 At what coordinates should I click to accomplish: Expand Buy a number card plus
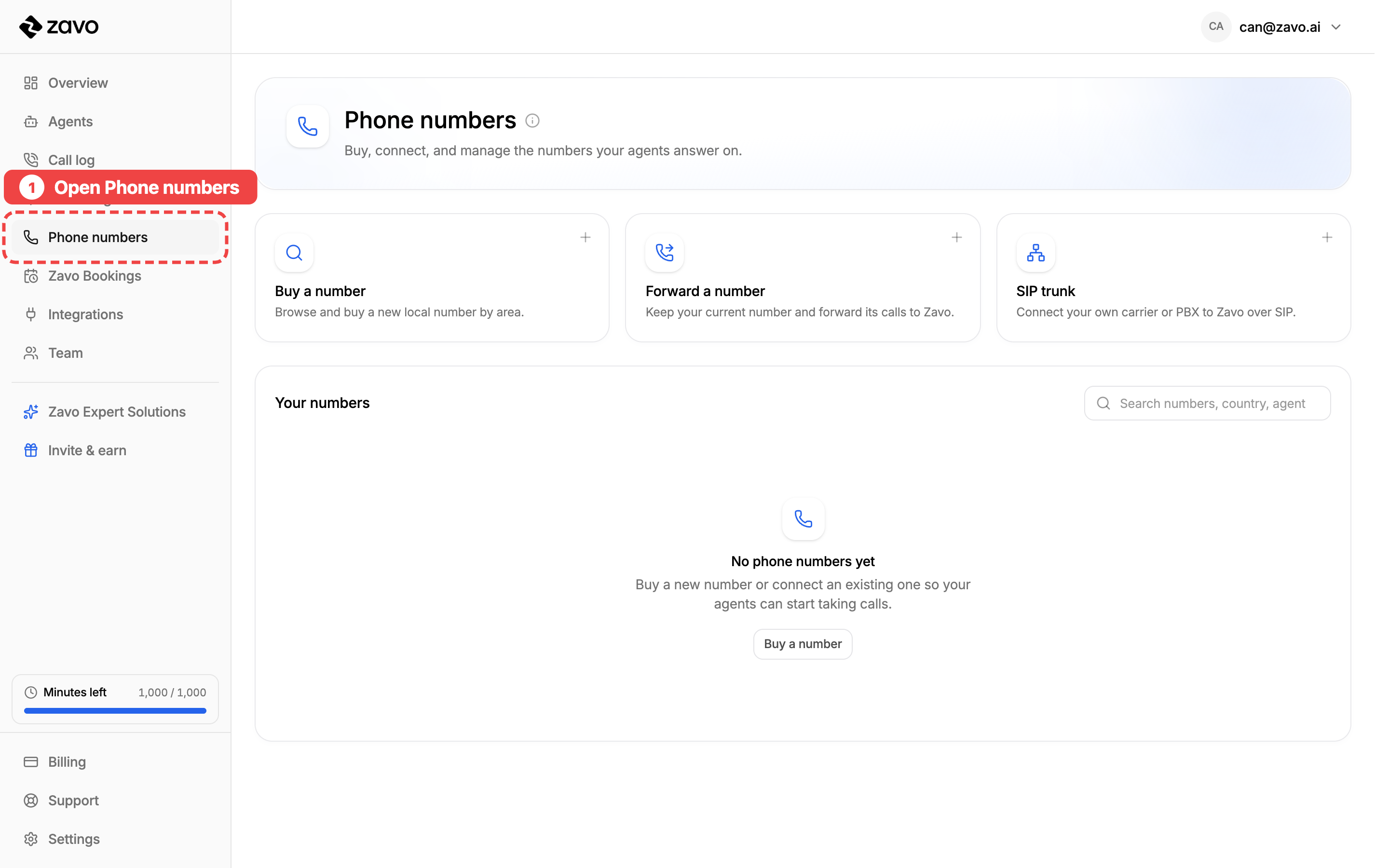585,237
